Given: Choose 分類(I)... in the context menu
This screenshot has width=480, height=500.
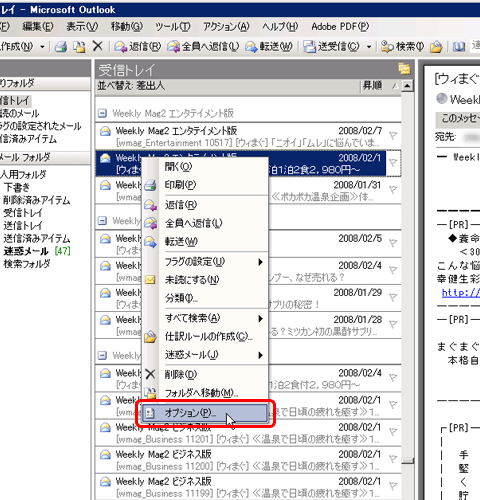Looking at the screenshot, I should 205,298.
